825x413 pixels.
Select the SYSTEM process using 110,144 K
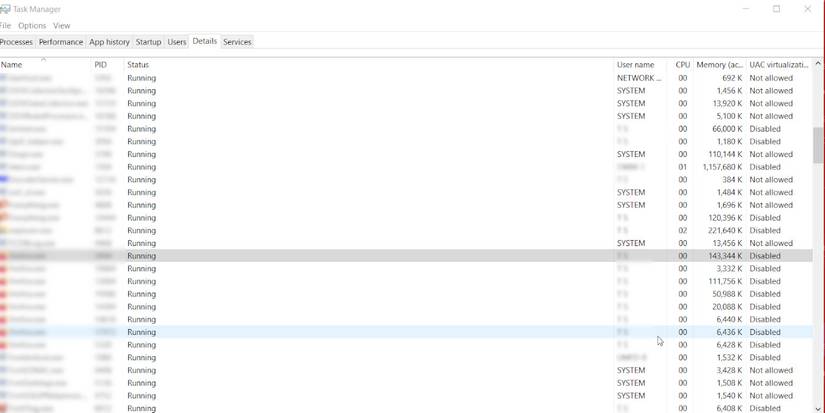406,154
